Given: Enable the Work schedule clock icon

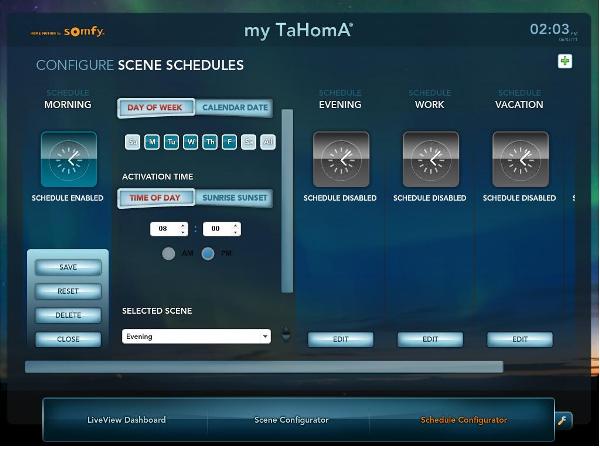Looking at the screenshot, I should pyautogui.click(x=430, y=159).
